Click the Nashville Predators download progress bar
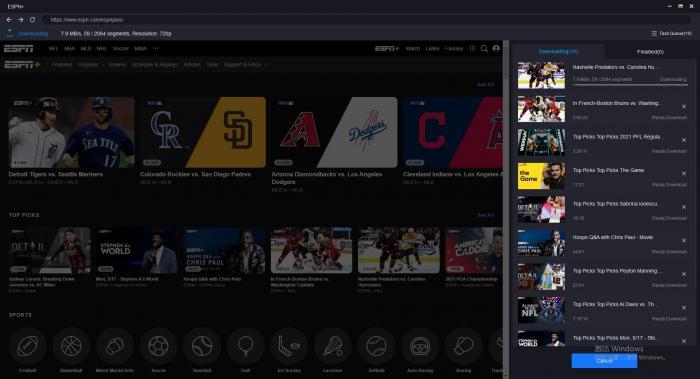The width and height of the screenshot is (700, 379). 630,84
